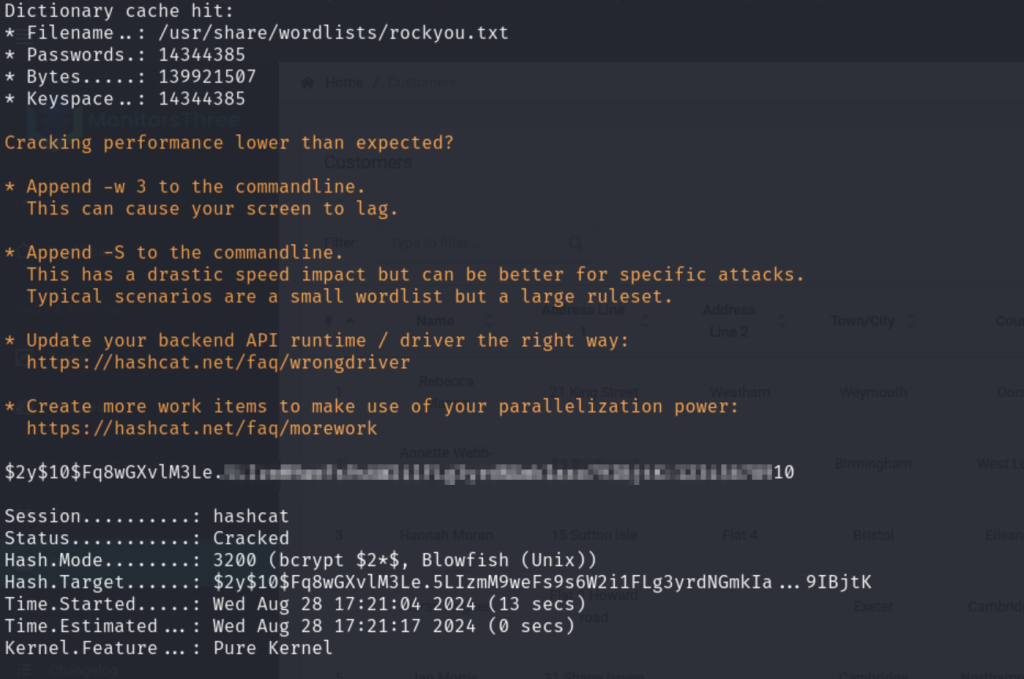Sort by Town/City column arrows

(912, 321)
